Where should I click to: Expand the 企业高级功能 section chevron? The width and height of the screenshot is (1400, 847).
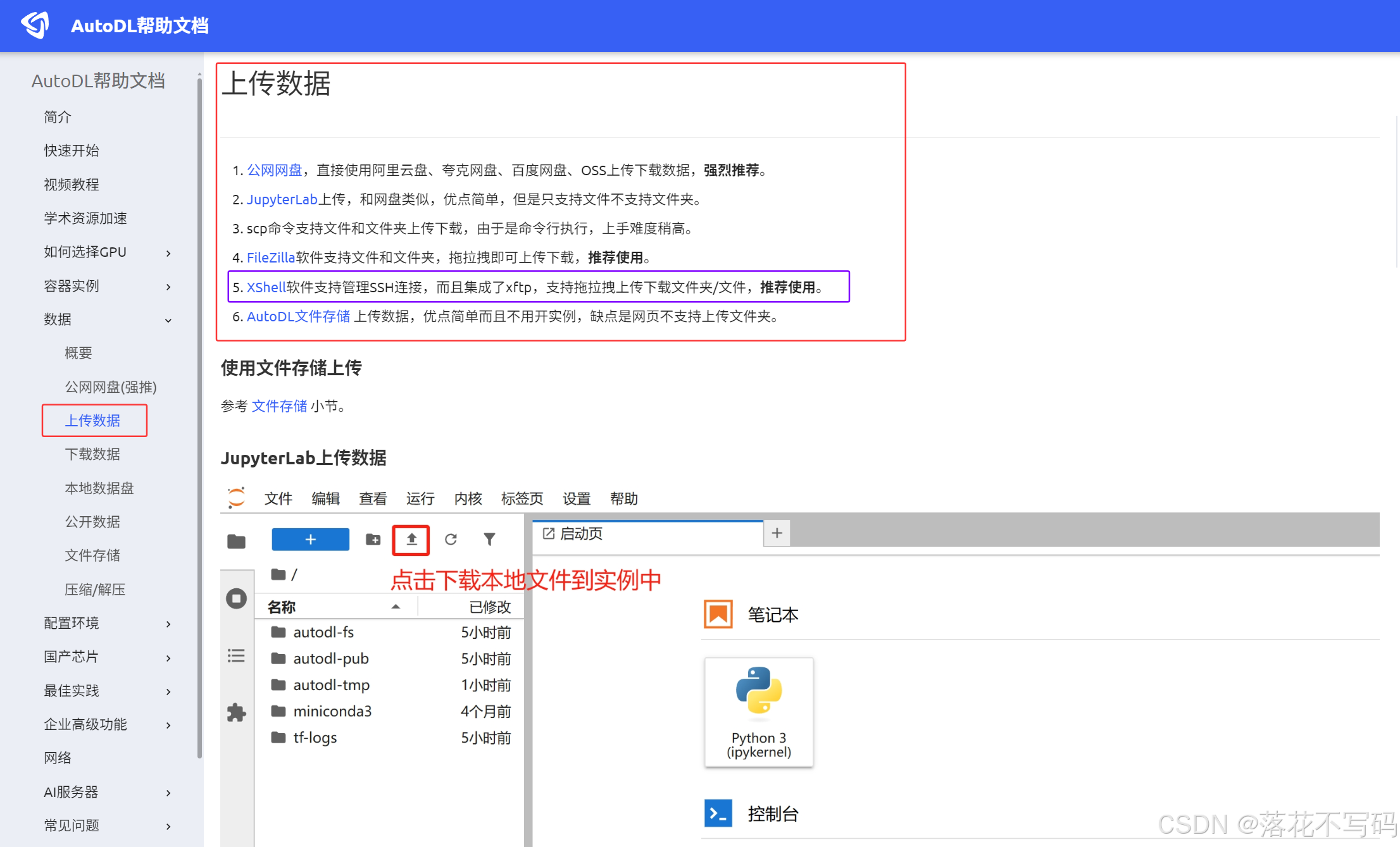[x=168, y=725]
